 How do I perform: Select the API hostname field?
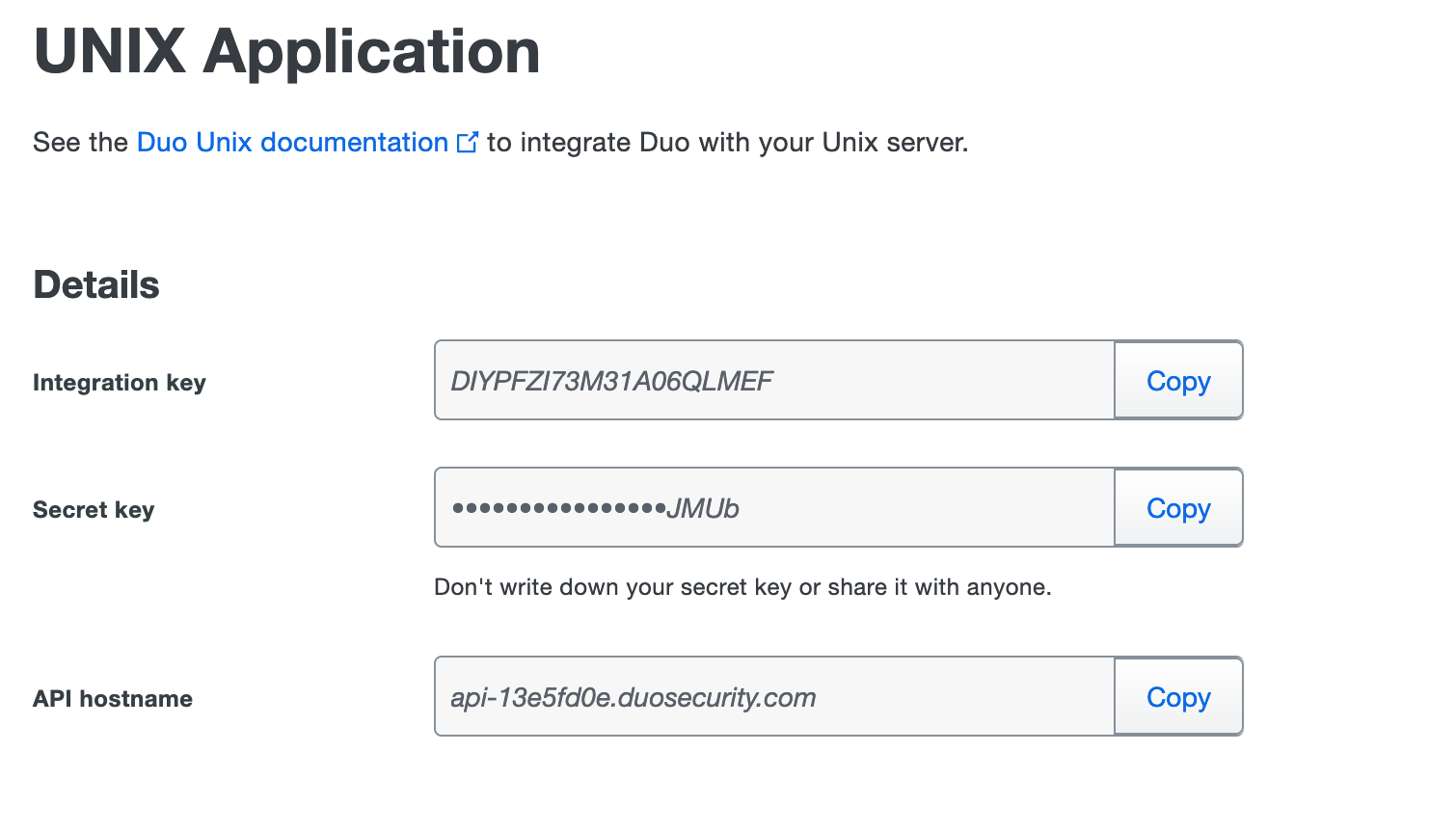(774, 696)
